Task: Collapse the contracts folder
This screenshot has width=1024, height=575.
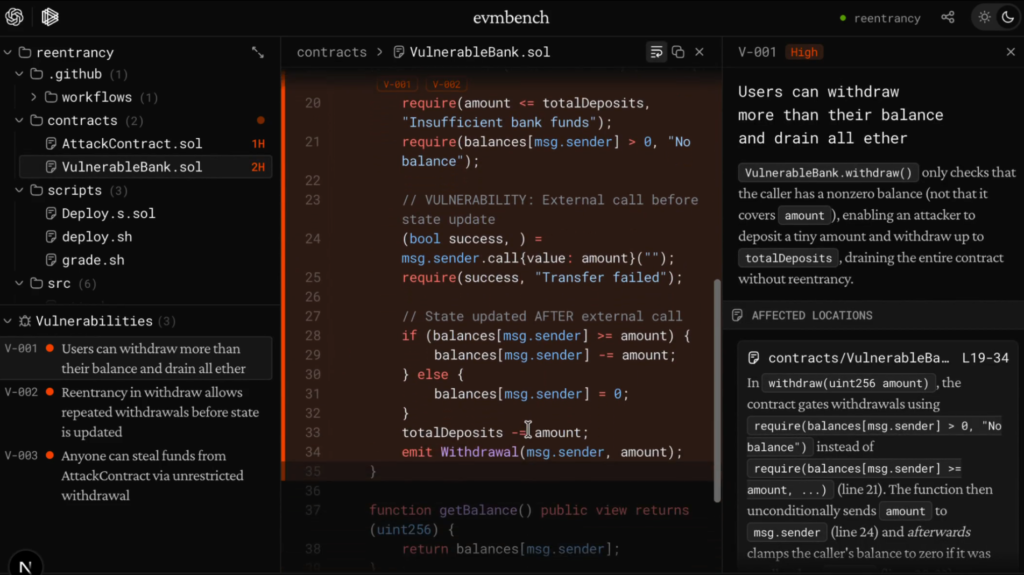Action: click(19, 120)
